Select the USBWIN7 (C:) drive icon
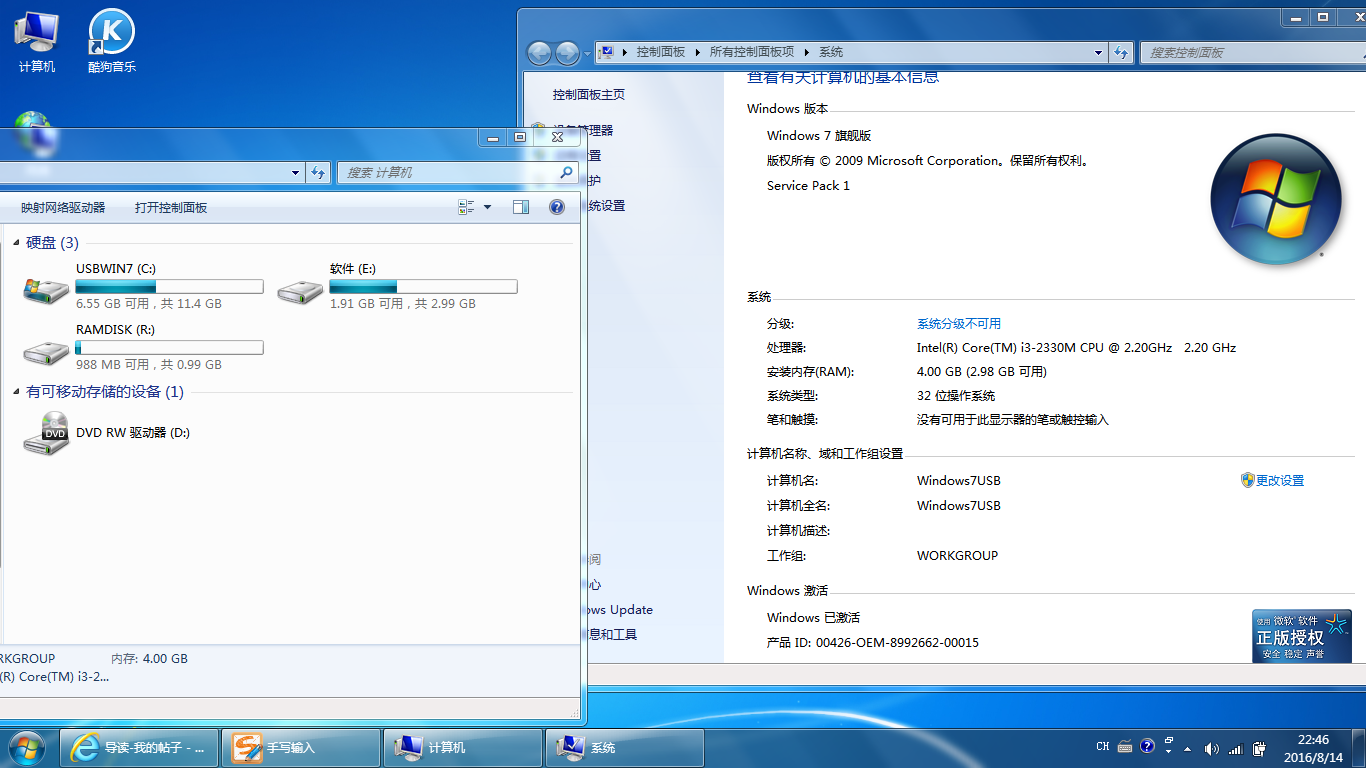The image size is (1366, 768). tap(46, 290)
